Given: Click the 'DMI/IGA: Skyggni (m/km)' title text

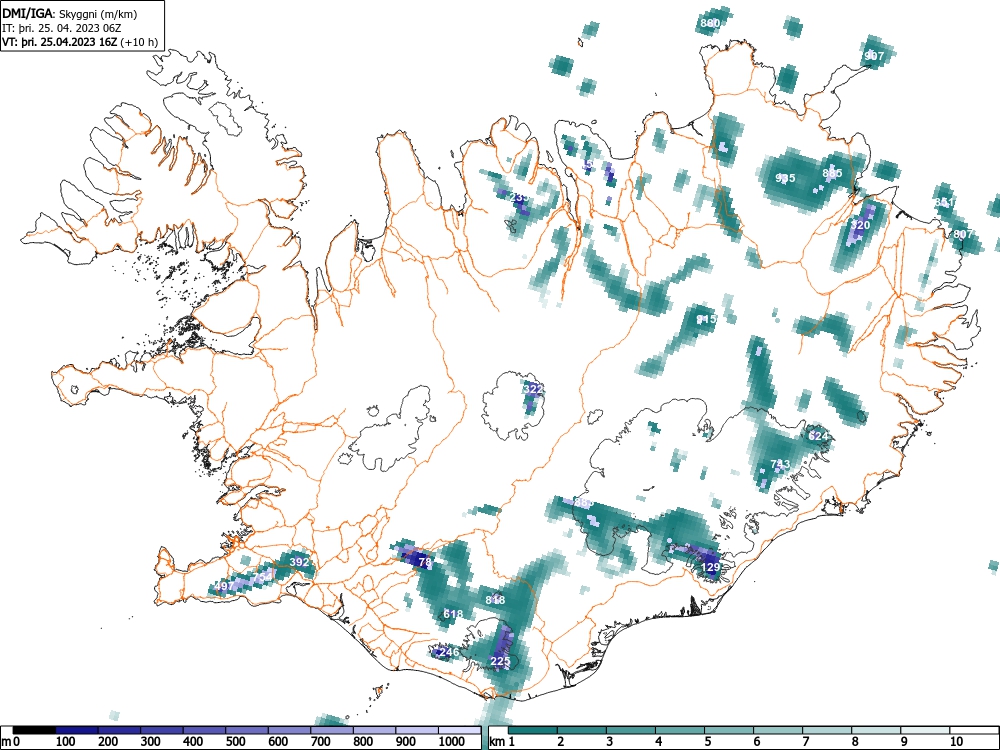Looking at the screenshot, I should coord(70,14).
